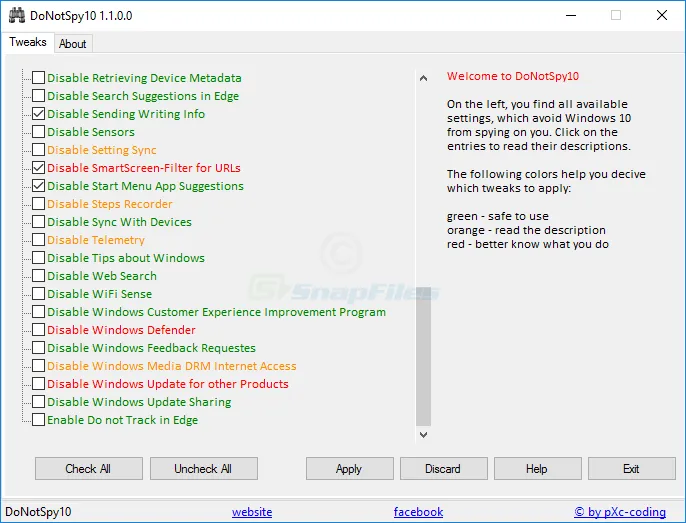The width and height of the screenshot is (686, 523).
Task: Switch to the About tab
Action: tap(73, 44)
